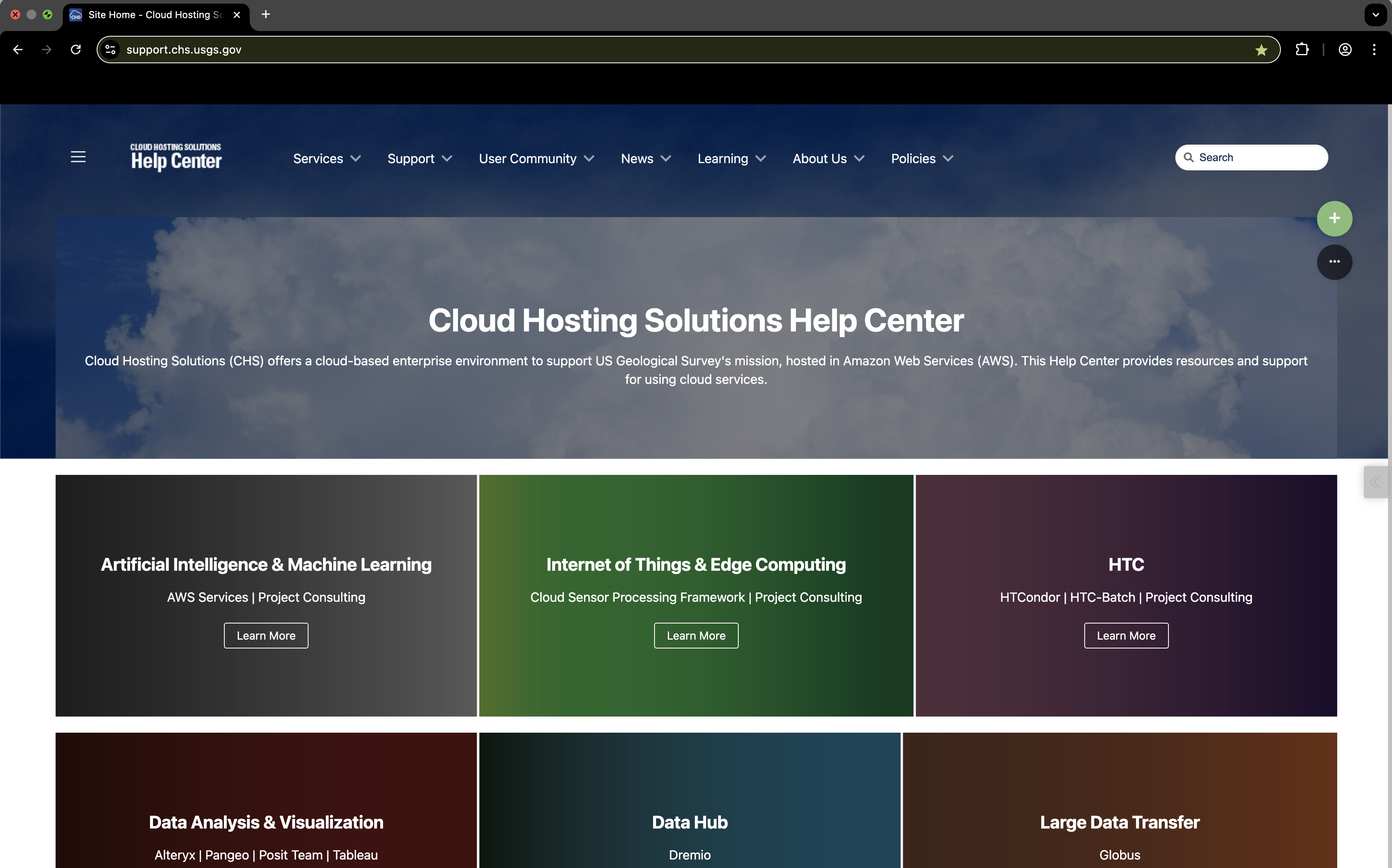Open the browser profile icon
The width and height of the screenshot is (1392, 868).
coord(1345,50)
